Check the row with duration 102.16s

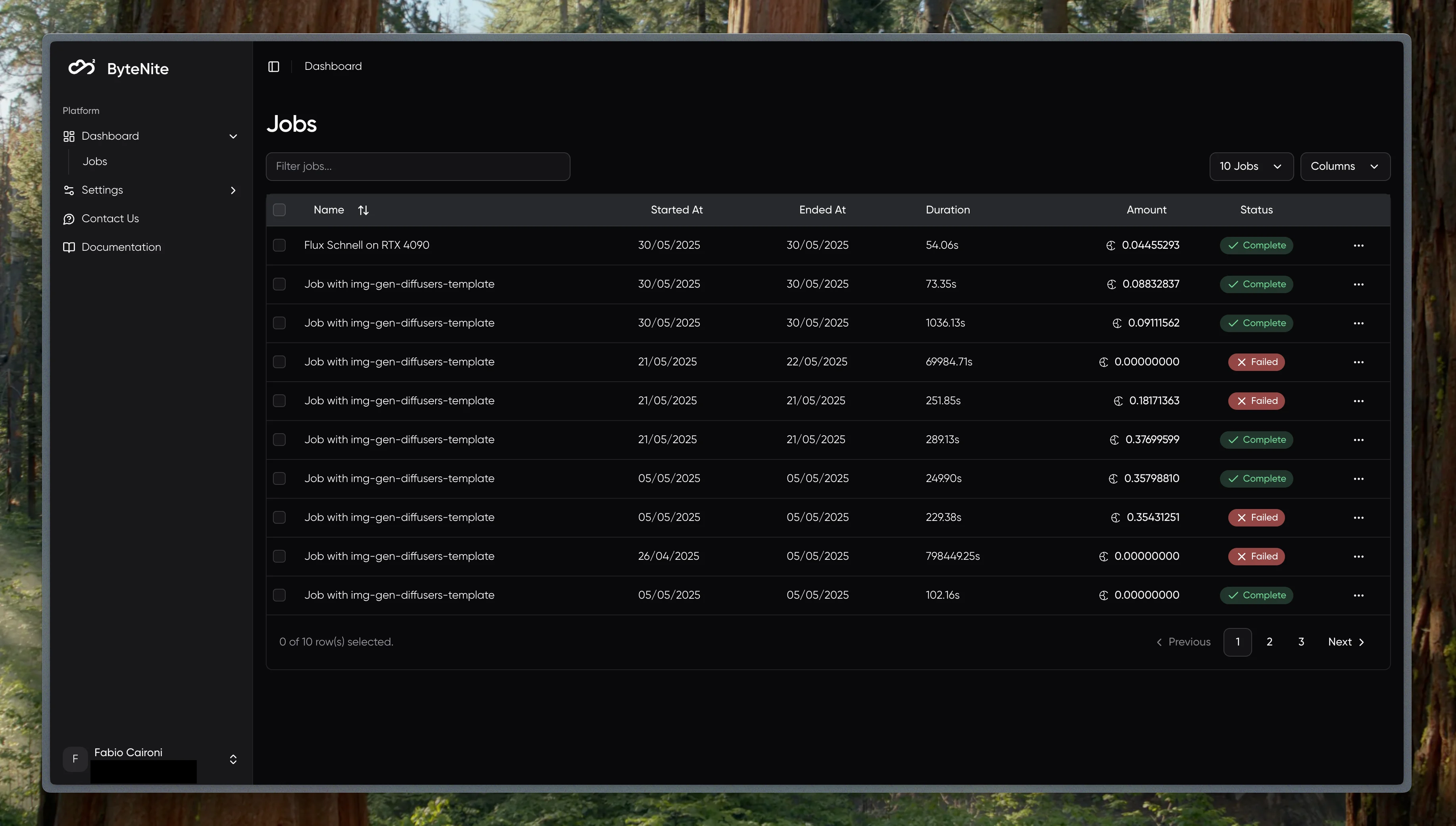[x=279, y=595]
